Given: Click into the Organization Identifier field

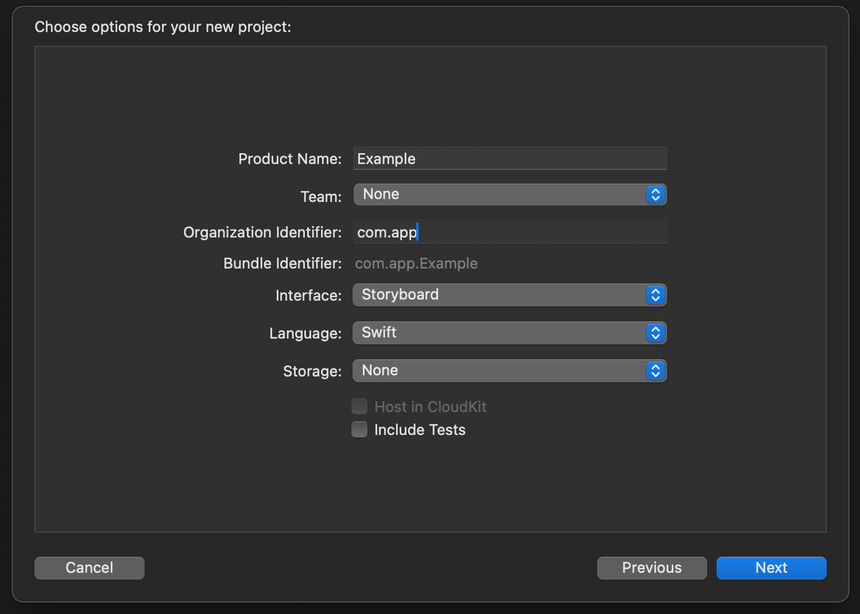Looking at the screenshot, I should (x=510, y=232).
